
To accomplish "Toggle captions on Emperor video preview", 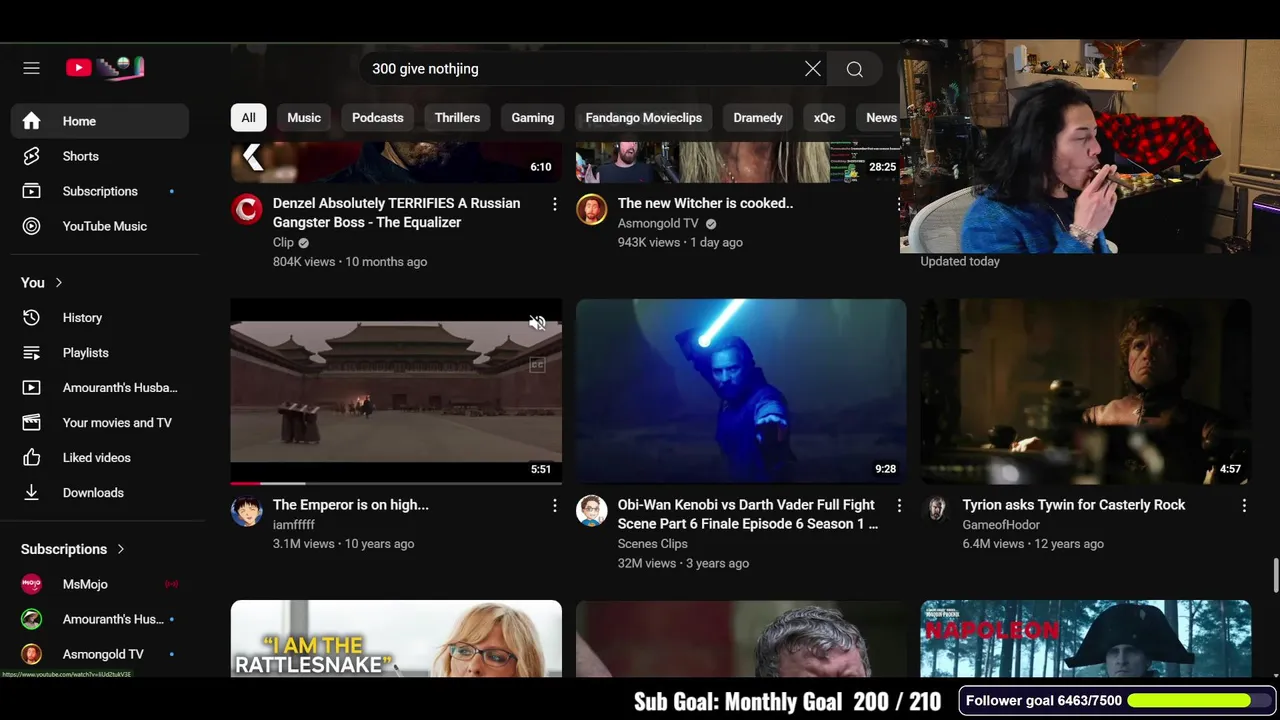I will [x=537, y=365].
